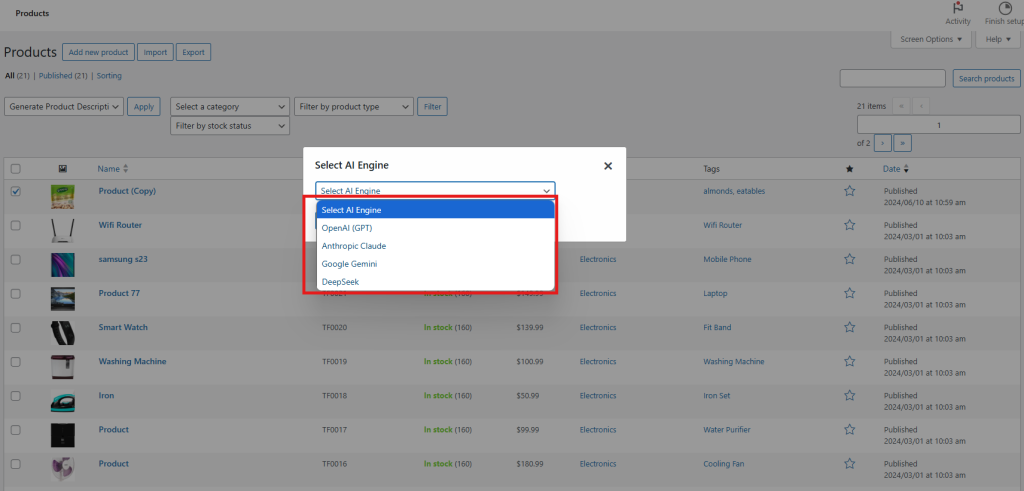Open the Smart Watch product link
The height and width of the screenshot is (491, 1024).
[x=123, y=327]
